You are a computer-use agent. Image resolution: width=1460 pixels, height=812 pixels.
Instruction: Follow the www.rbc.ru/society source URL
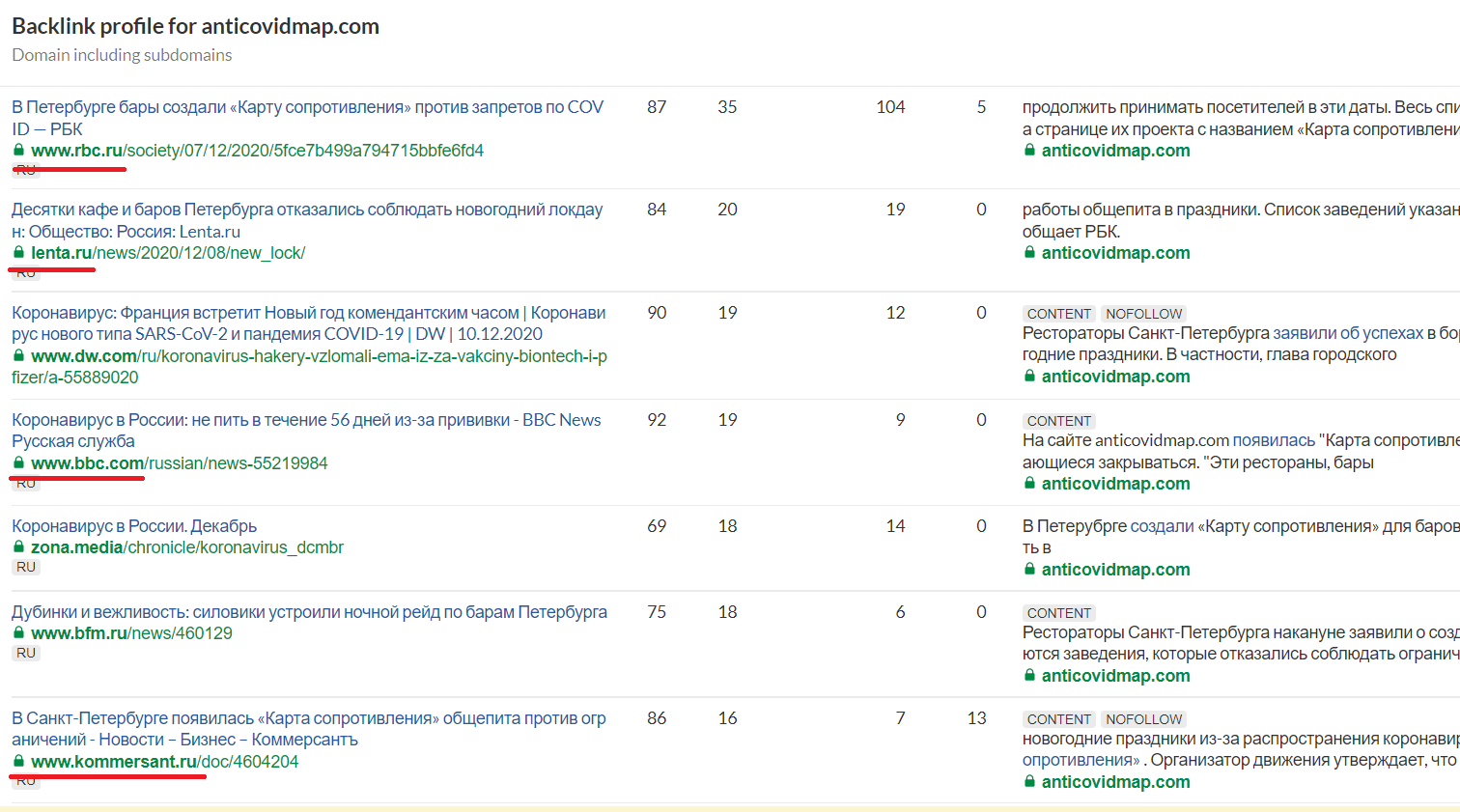[x=257, y=151]
